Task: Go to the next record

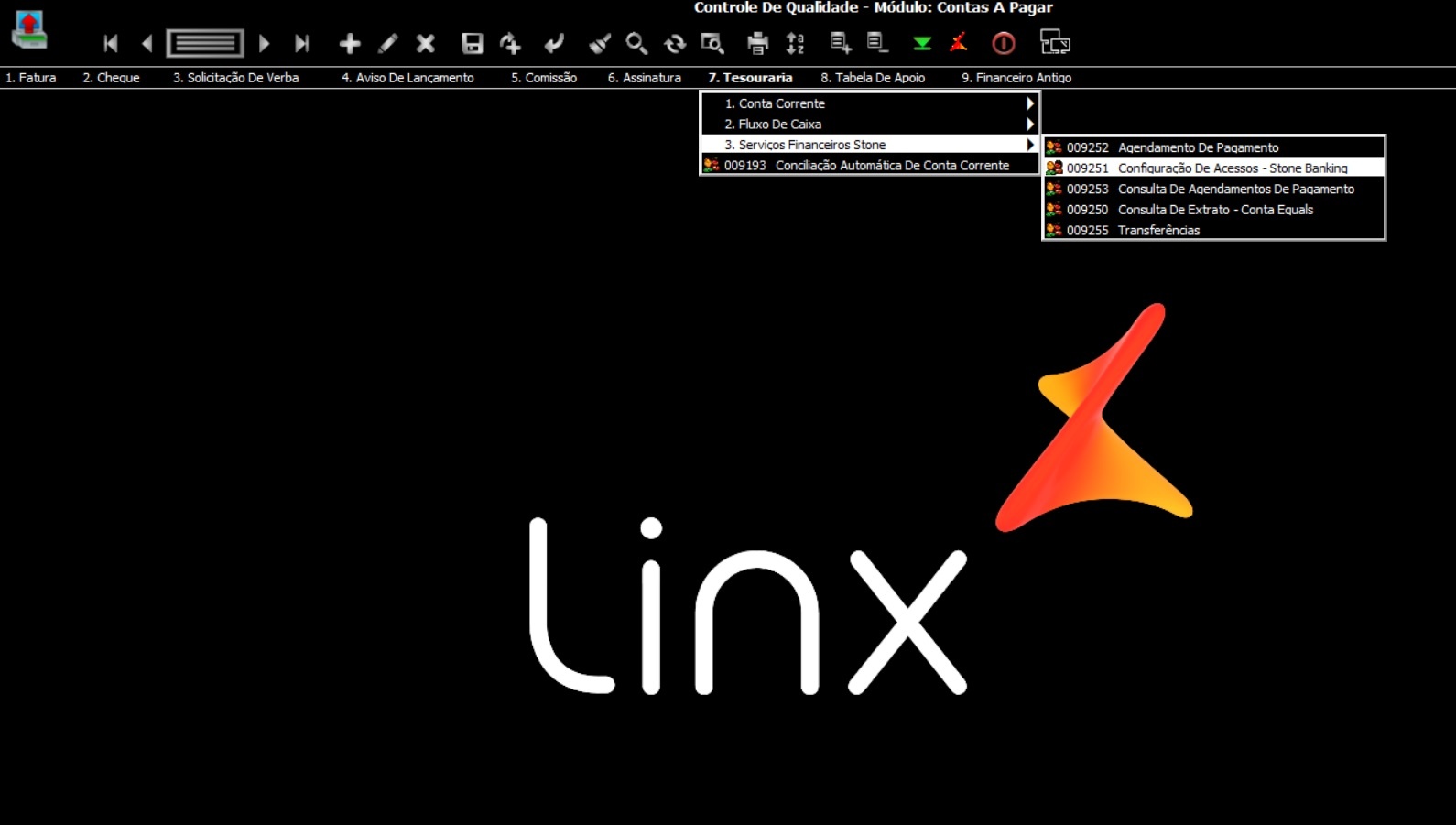Action: [x=264, y=43]
